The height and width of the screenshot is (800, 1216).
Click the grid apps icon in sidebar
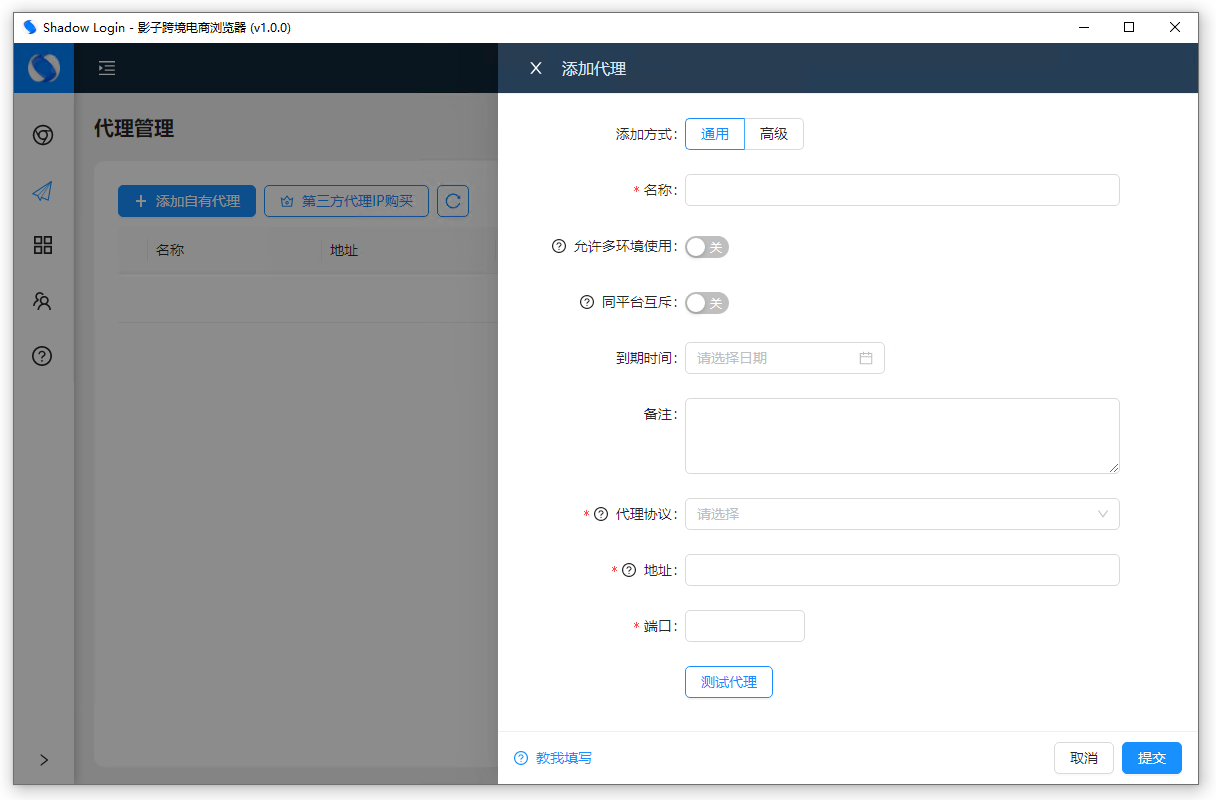42,245
